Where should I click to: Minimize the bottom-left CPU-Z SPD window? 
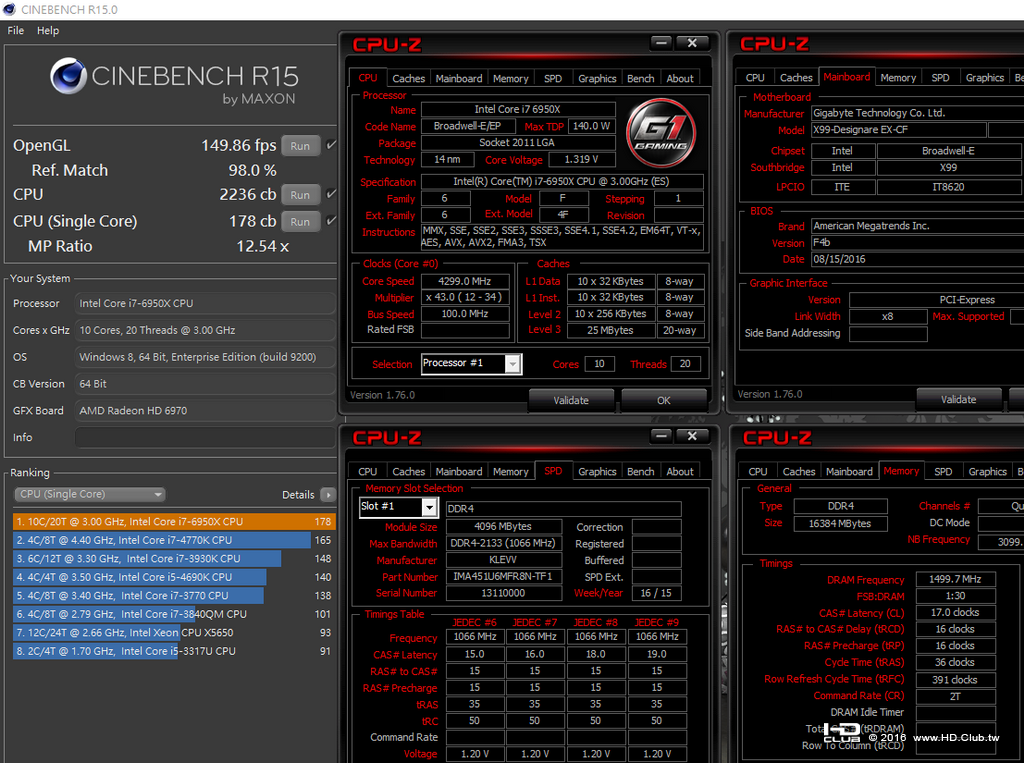pos(661,436)
